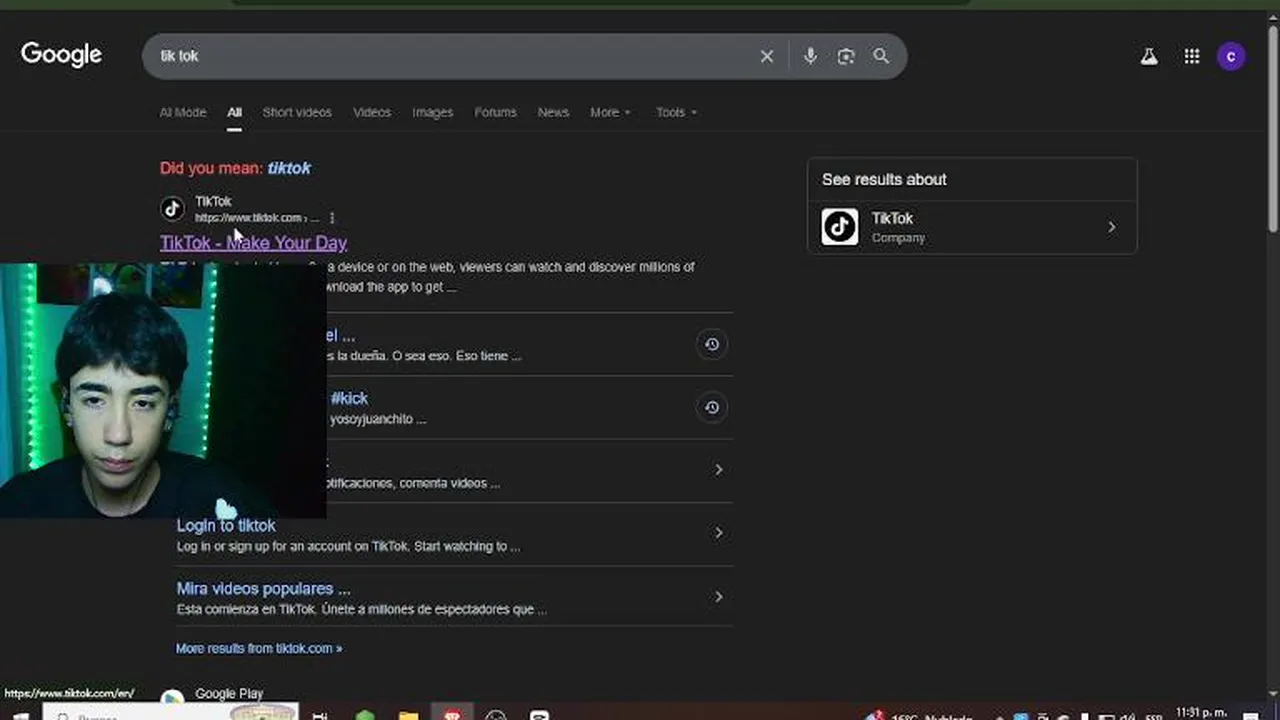
Task: Click the TikTok logo in See results about
Action: pos(840,227)
